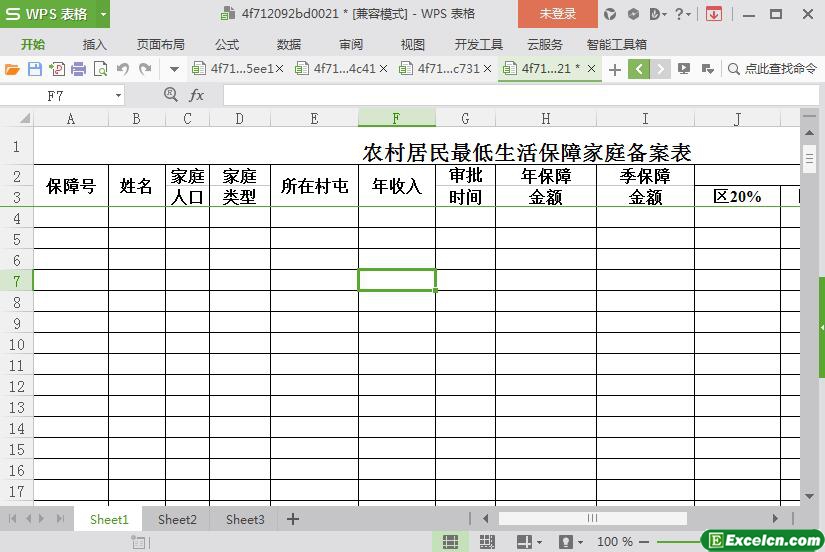The image size is (825, 552).
Task: Click the zoom magnifier beside formula bar
Action: tap(170, 95)
